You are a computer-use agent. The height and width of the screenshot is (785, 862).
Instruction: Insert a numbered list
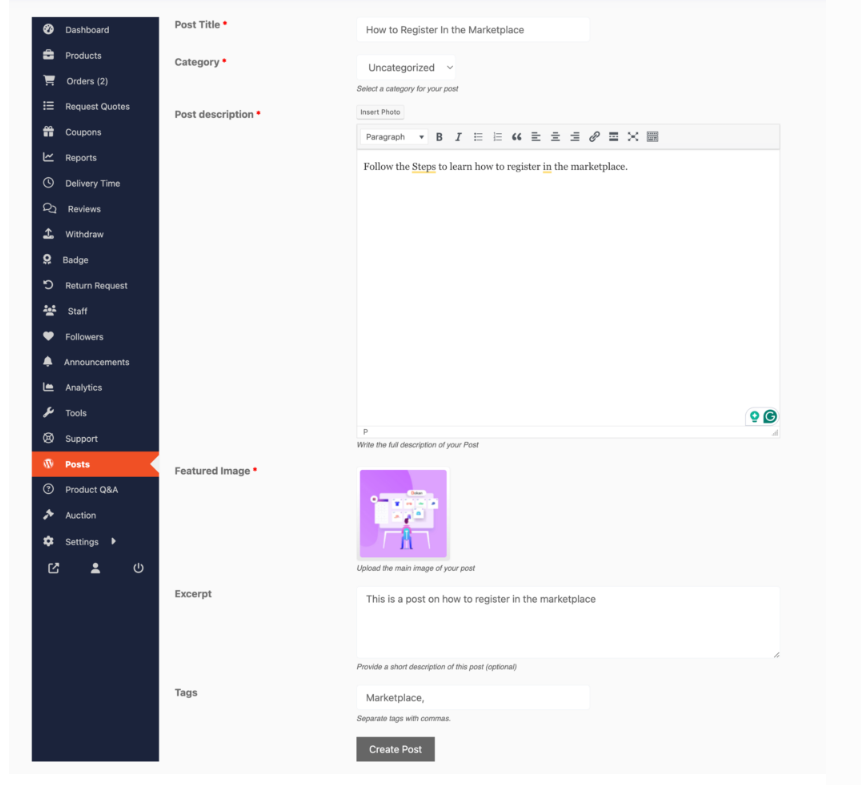click(497, 137)
